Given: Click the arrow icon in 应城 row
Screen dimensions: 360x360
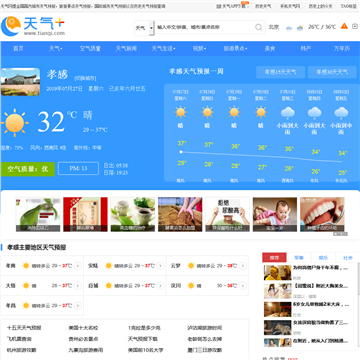Looking at the screenshot, I should (160, 286).
